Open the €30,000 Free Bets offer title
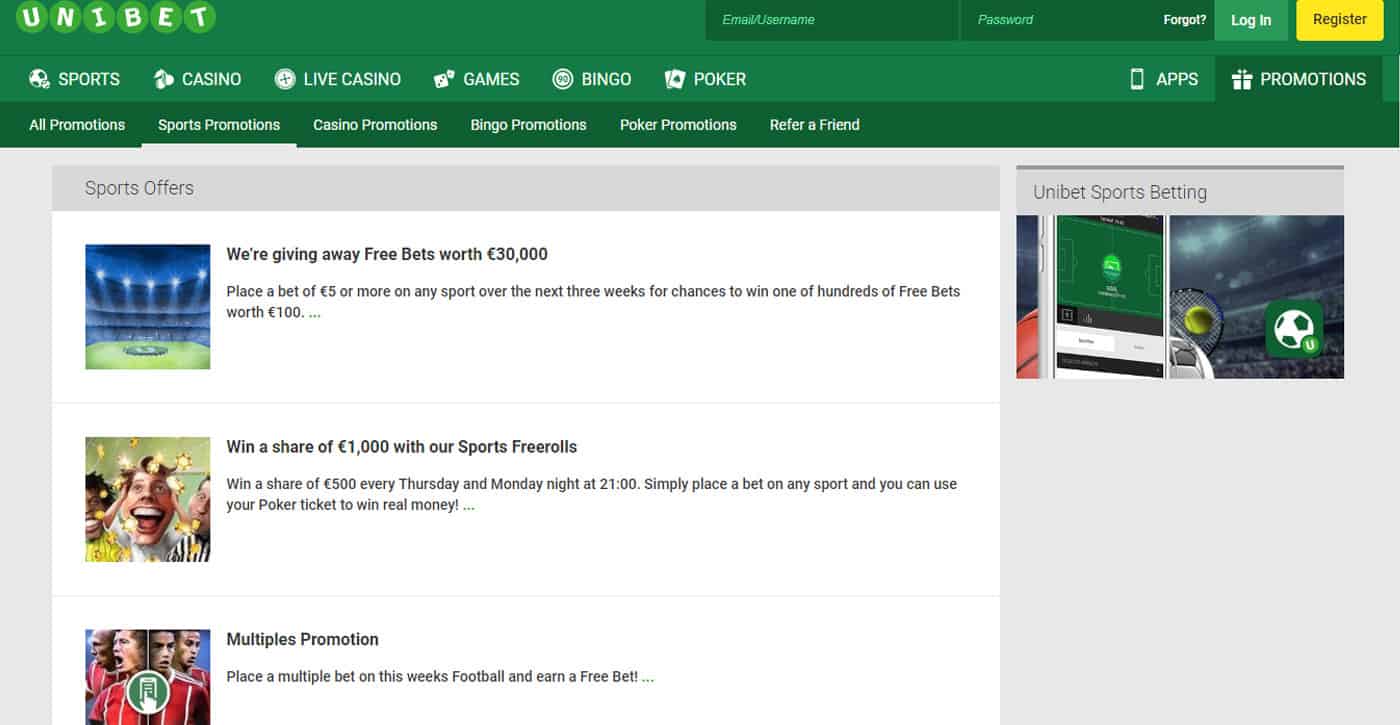1400x725 pixels. [x=387, y=254]
